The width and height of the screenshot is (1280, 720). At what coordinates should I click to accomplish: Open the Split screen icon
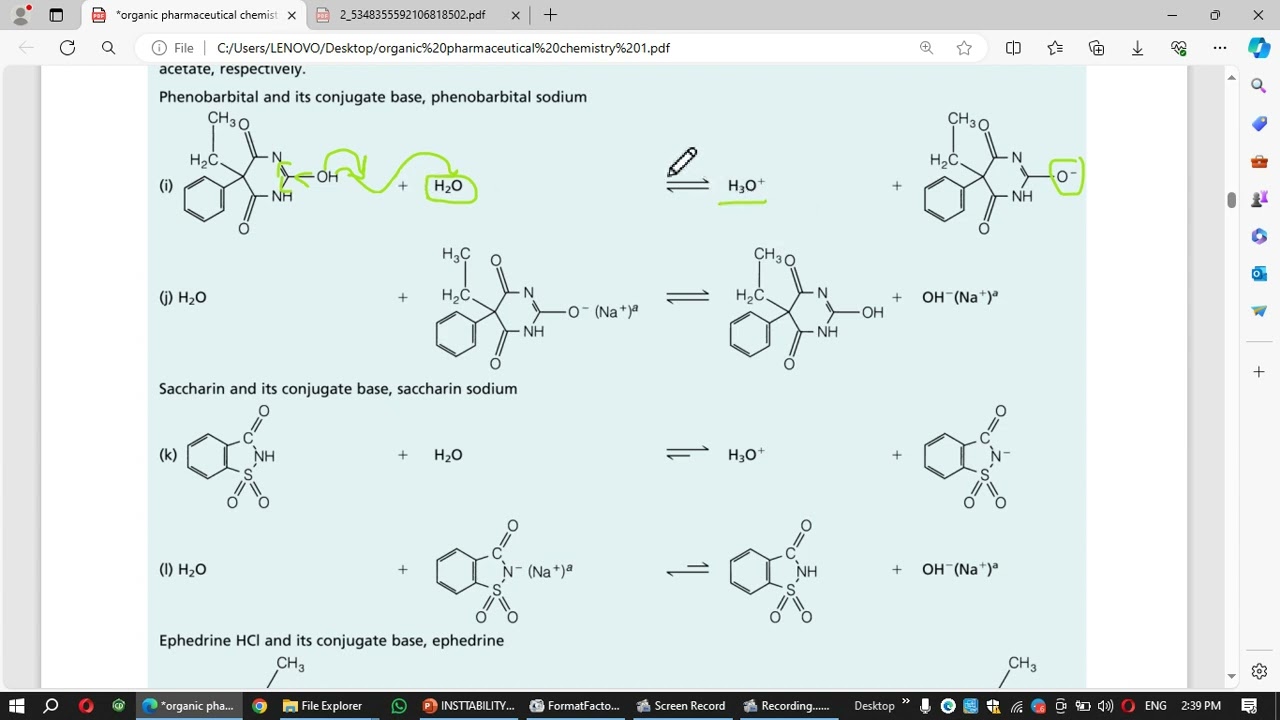tap(1013, 47)
